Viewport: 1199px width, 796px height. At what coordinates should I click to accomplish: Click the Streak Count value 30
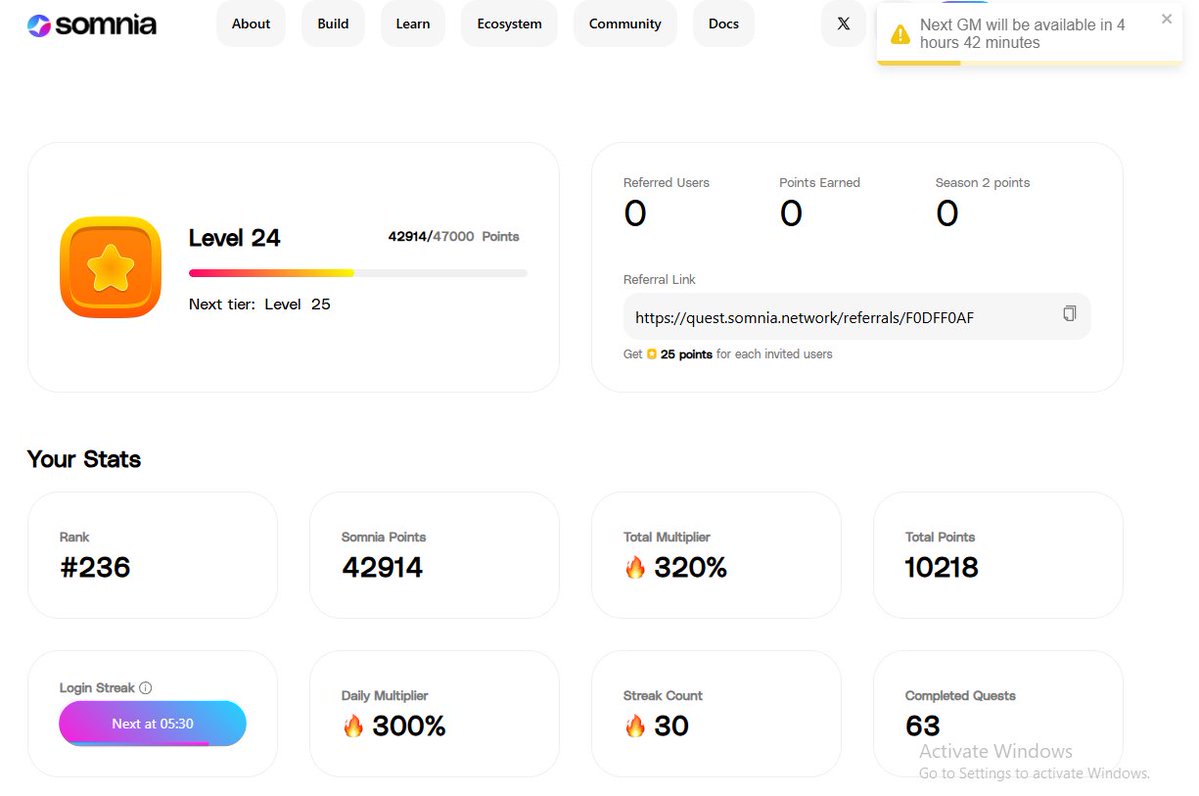(671, 726)
